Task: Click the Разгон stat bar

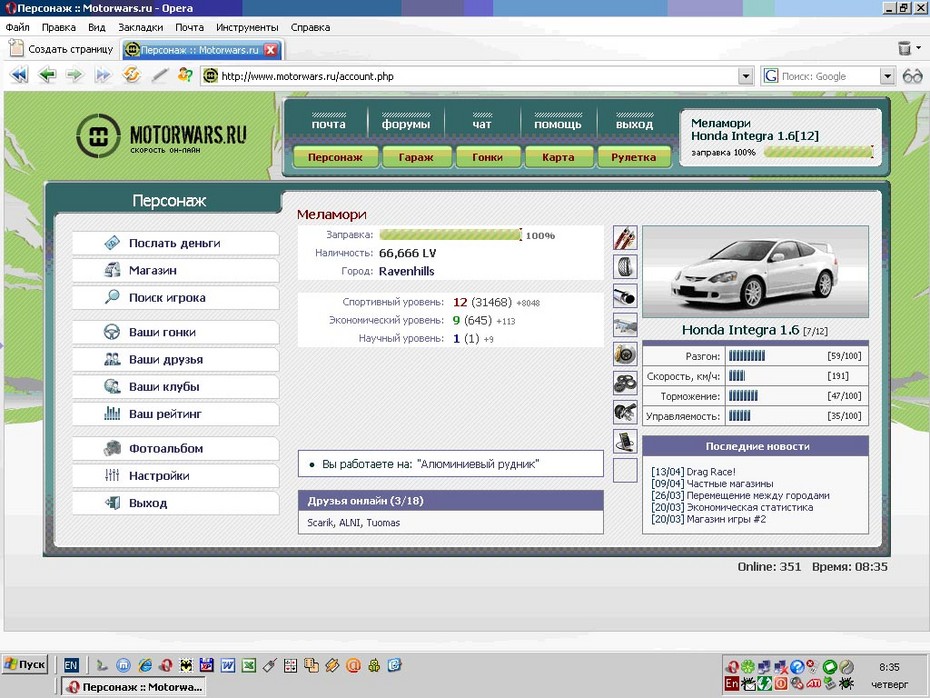Action: pyautogui.click(x=747, y=356)
